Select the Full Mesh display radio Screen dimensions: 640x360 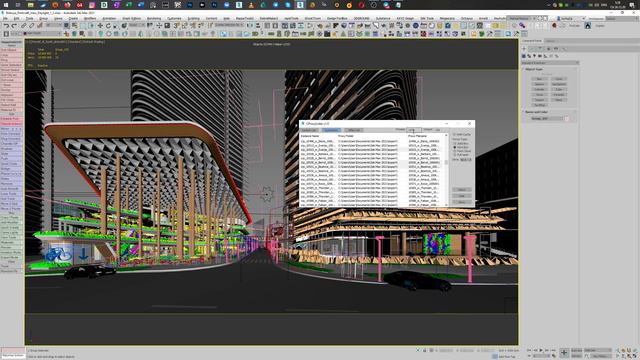pyautogui.click(x=455, y=155)
